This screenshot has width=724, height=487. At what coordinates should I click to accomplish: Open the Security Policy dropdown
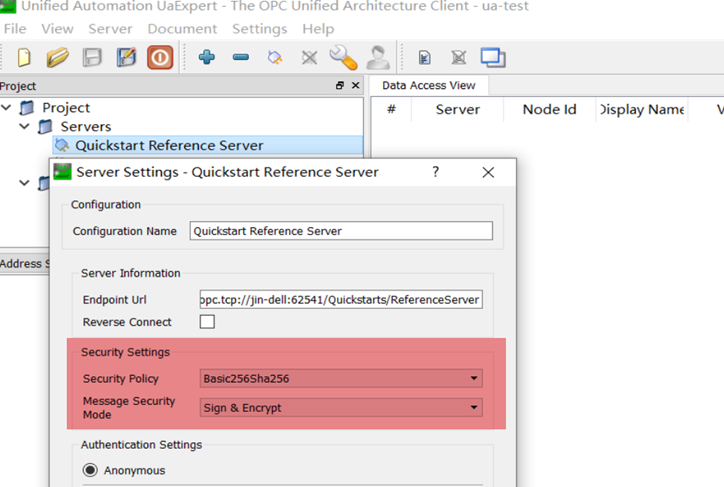(341, 379)
